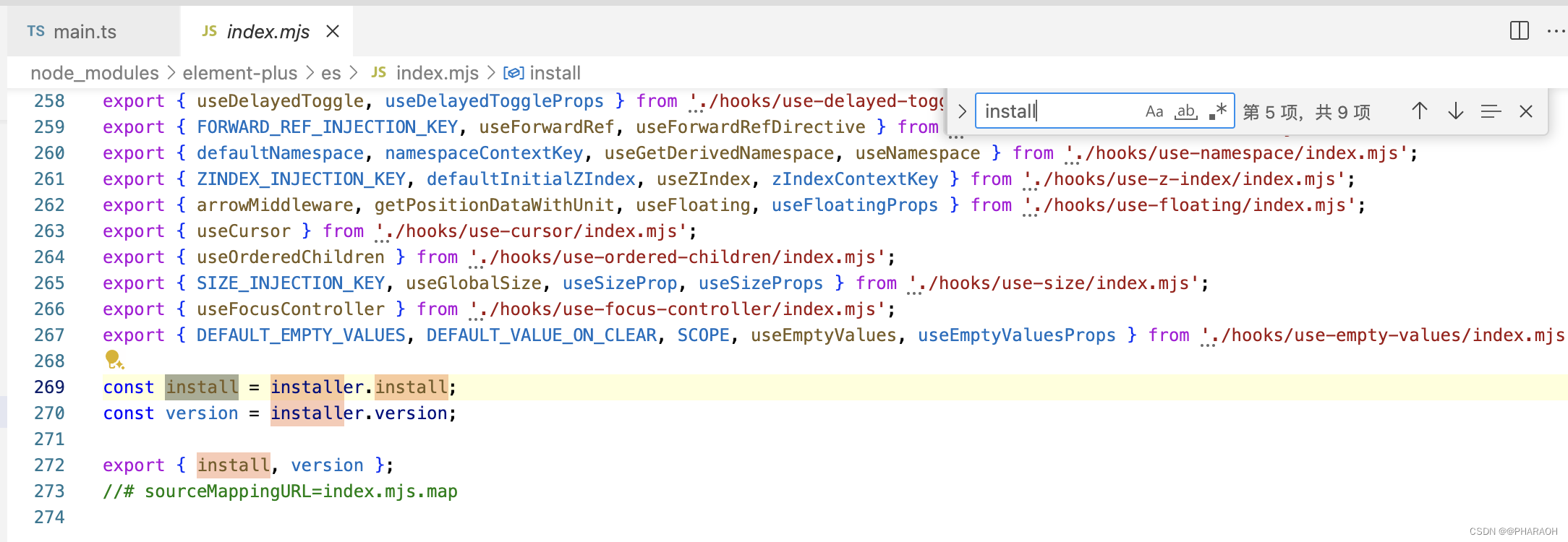Toggle Match Case in find widget
Viewport: 1568px width, 542px height.
(1154, 111)
